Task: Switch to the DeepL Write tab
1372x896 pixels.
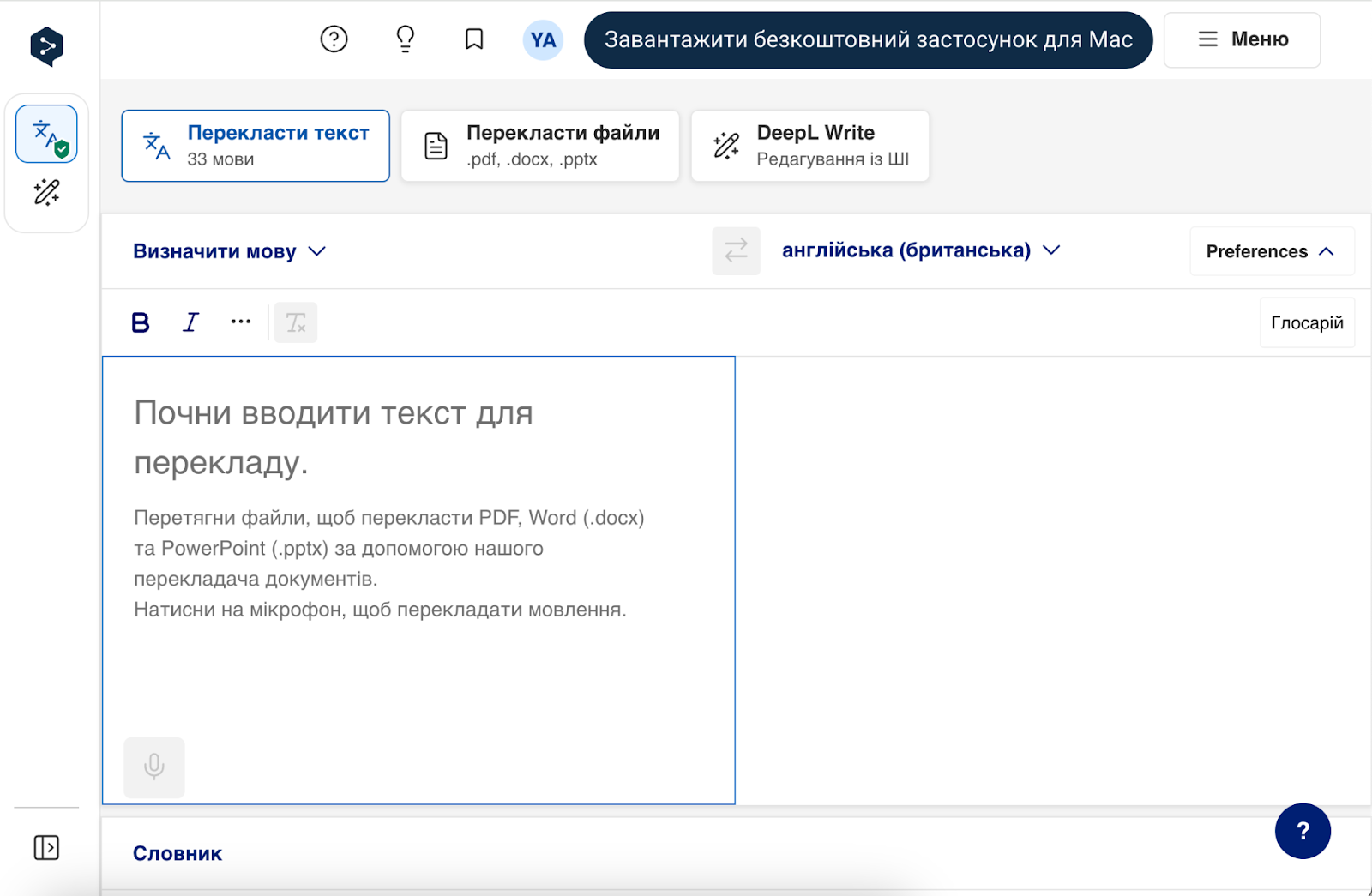Action: coord(809,146)
